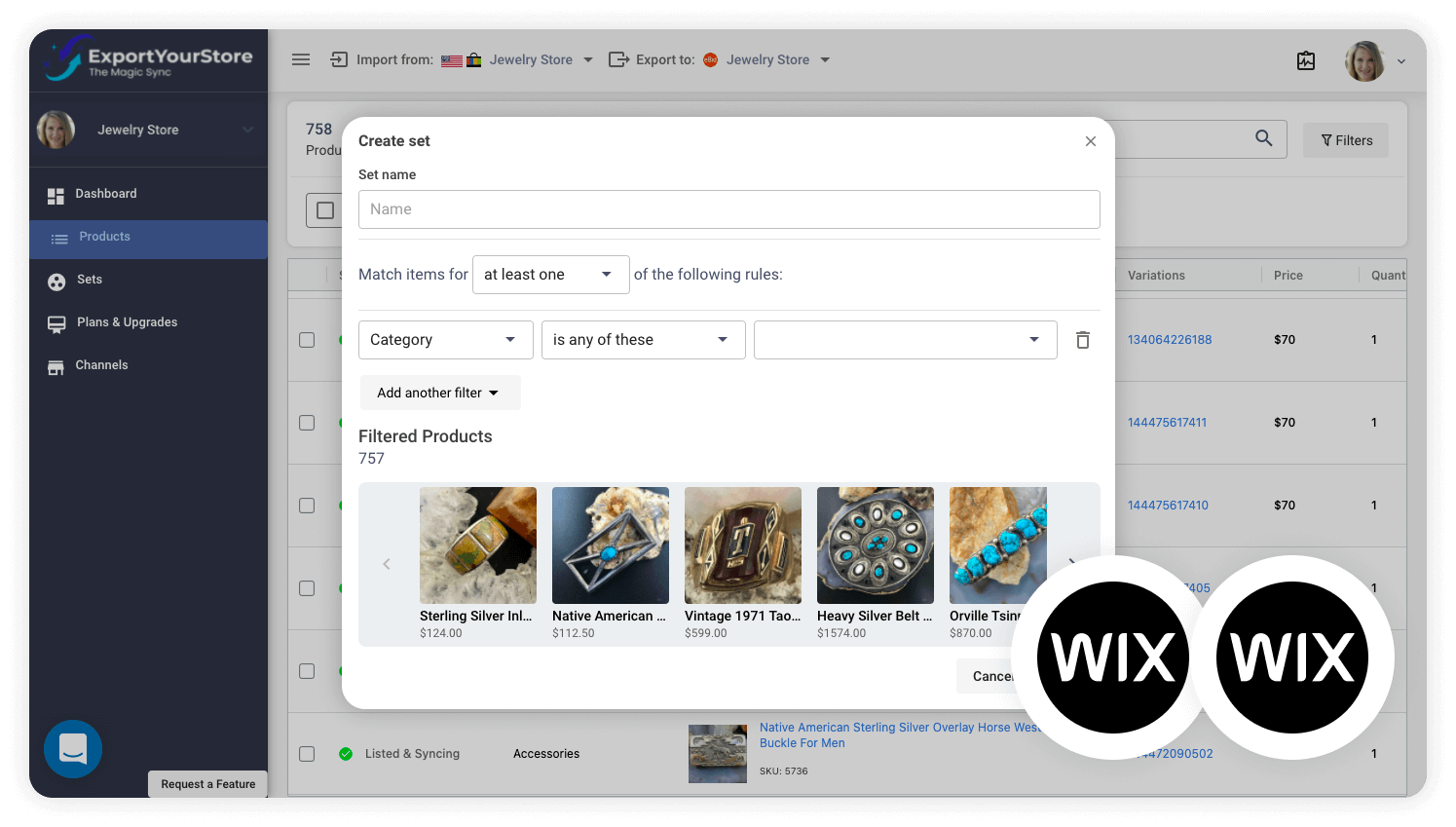Click the search magnifier icon
Image resolution: width=1456 pixels, height=827 pixels.
click(x=1263, y=139)
